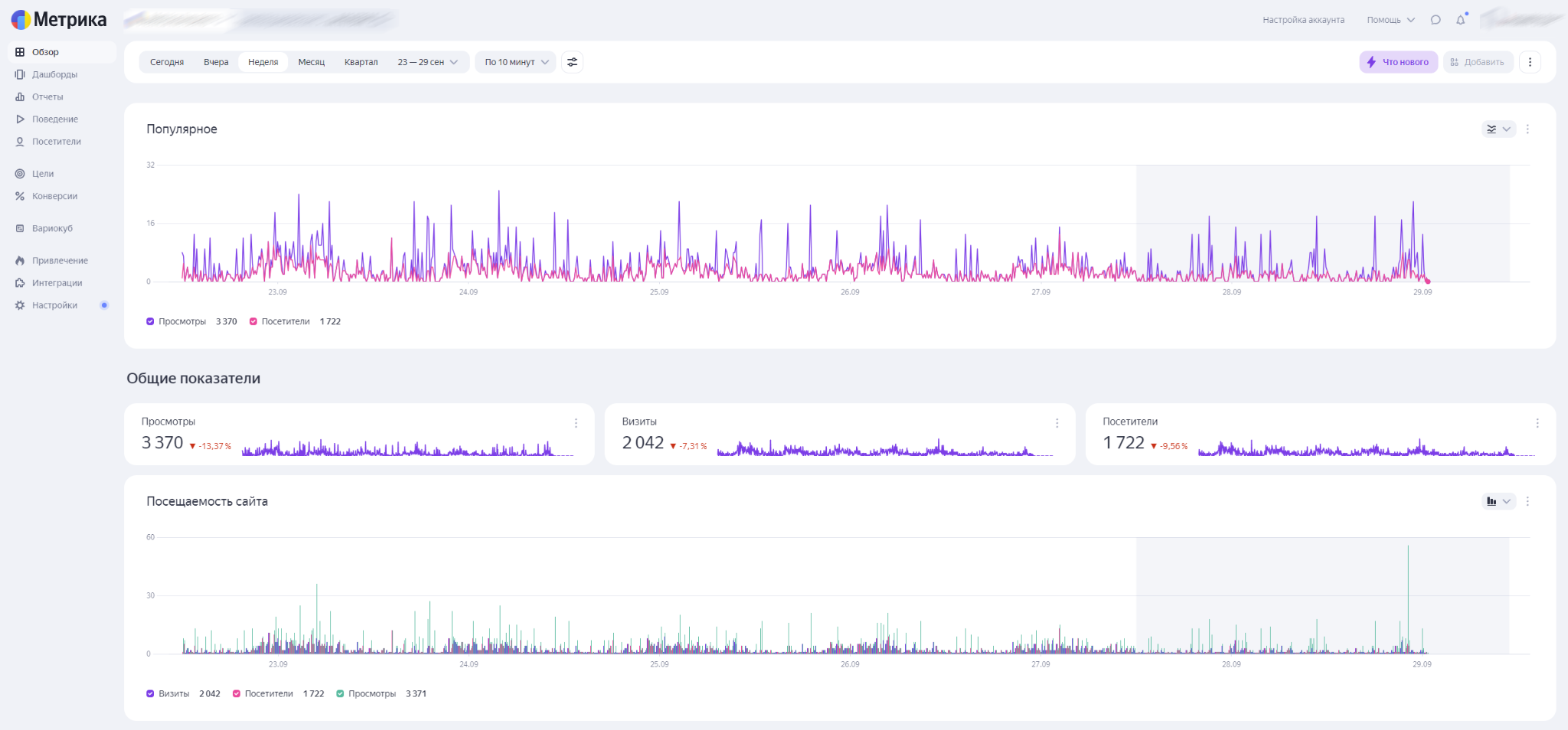Viewport: 1568px width, 730px height.
Task: Open the Настройка аккаунта link
Action: pos(1303,20)
